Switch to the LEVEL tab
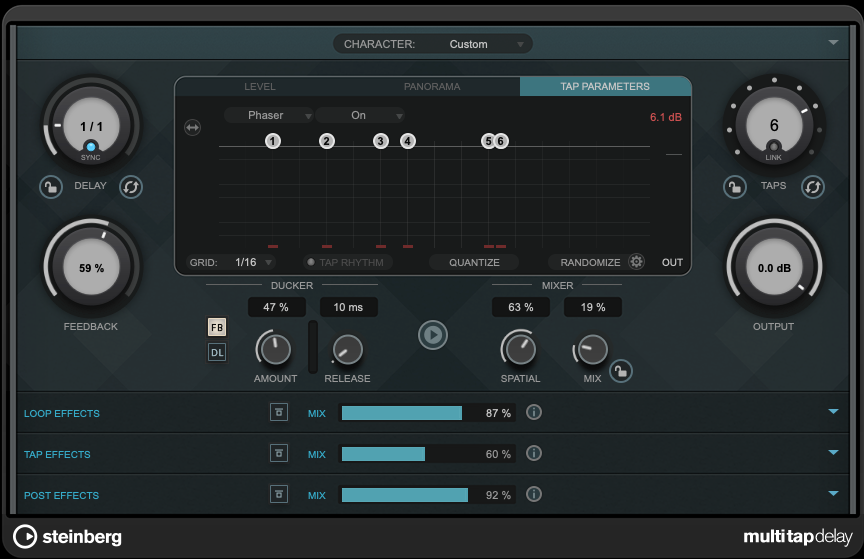The height and width of the screenshot is (559, 864). (260, 87)
